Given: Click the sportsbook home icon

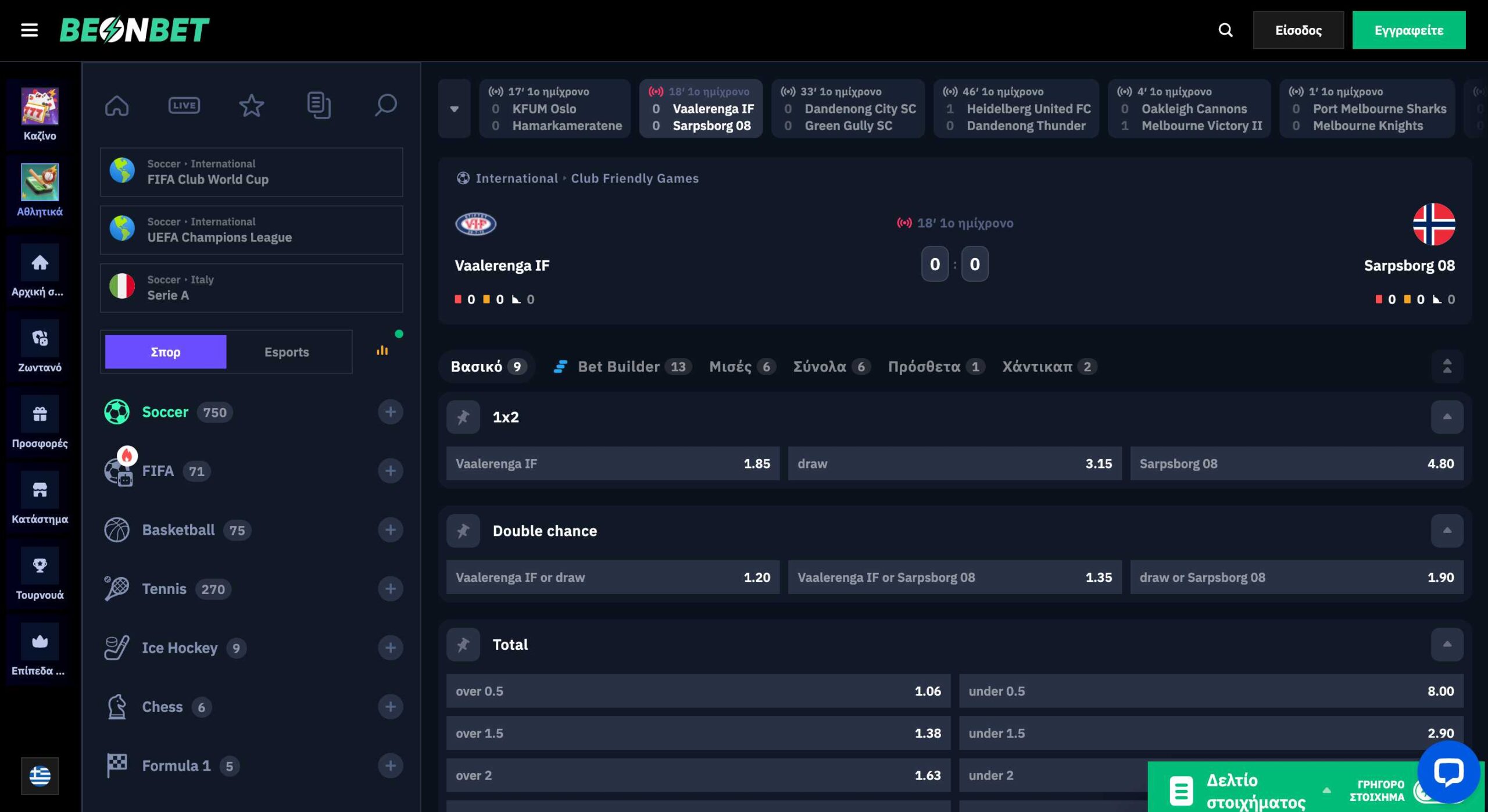Looking at the screenshot, I should (117, 105).
